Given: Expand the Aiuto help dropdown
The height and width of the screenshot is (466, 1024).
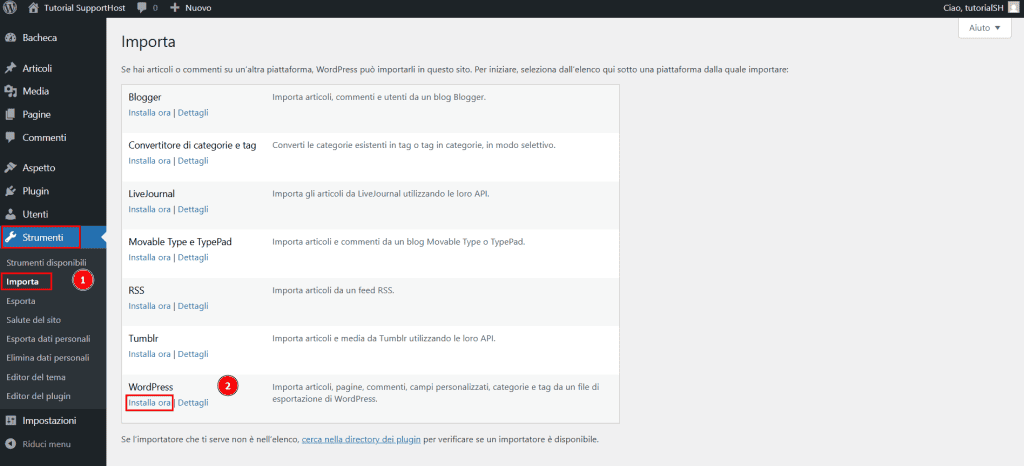Looking at the screenshot, I should click(x=985, y=28).
